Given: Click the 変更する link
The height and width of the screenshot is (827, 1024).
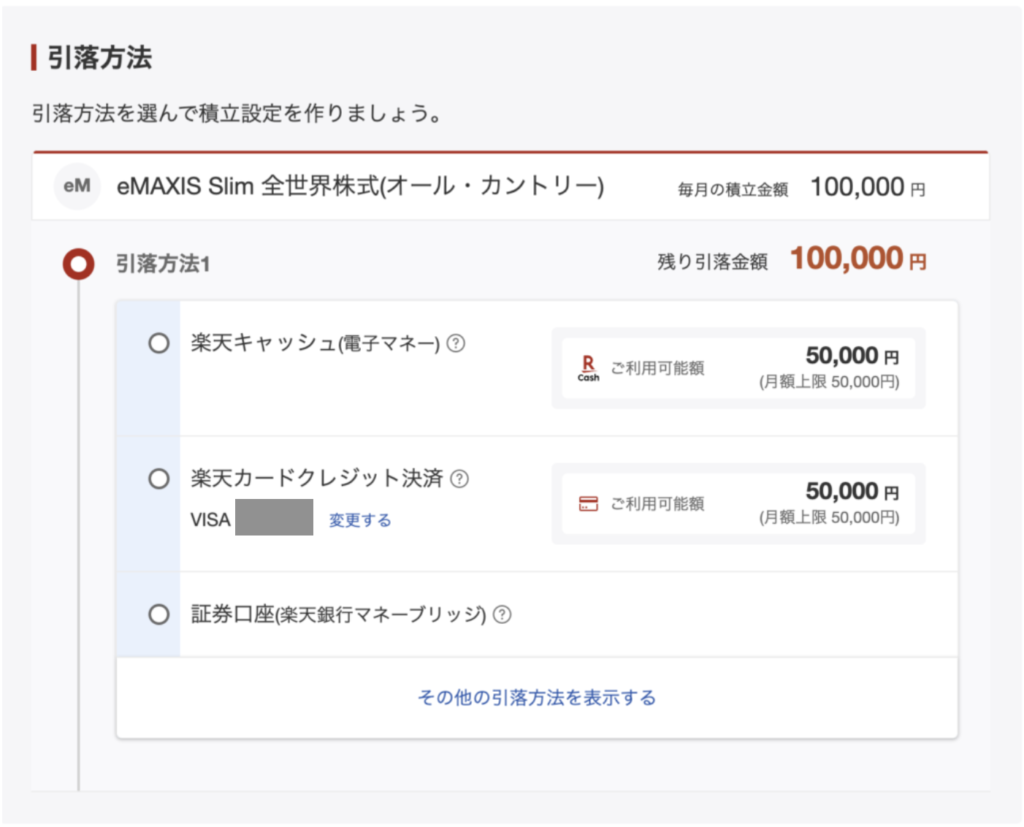Looking at the screenshot, I should point(358,520).
